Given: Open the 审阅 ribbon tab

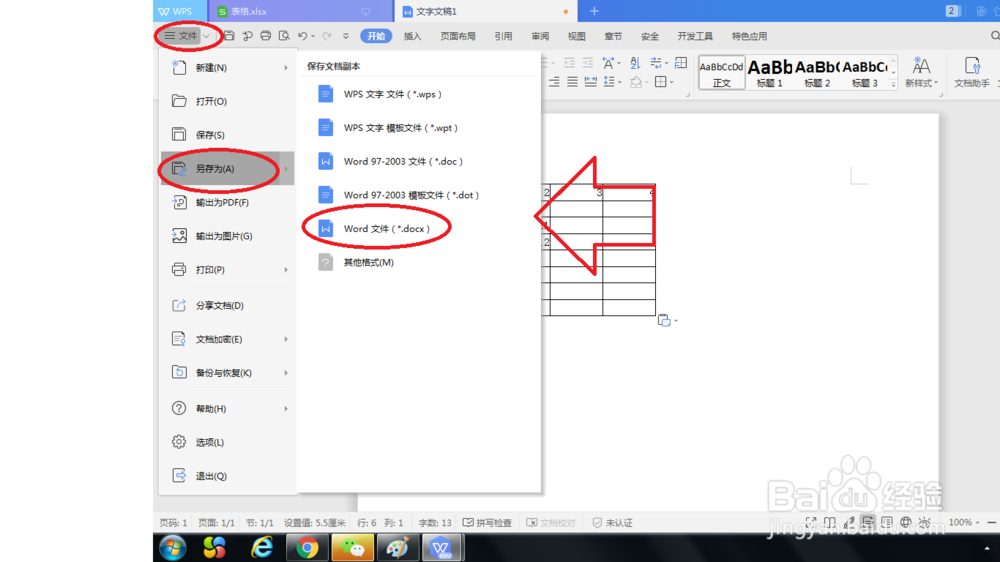Looking at the screenshot, I should 540,36.
